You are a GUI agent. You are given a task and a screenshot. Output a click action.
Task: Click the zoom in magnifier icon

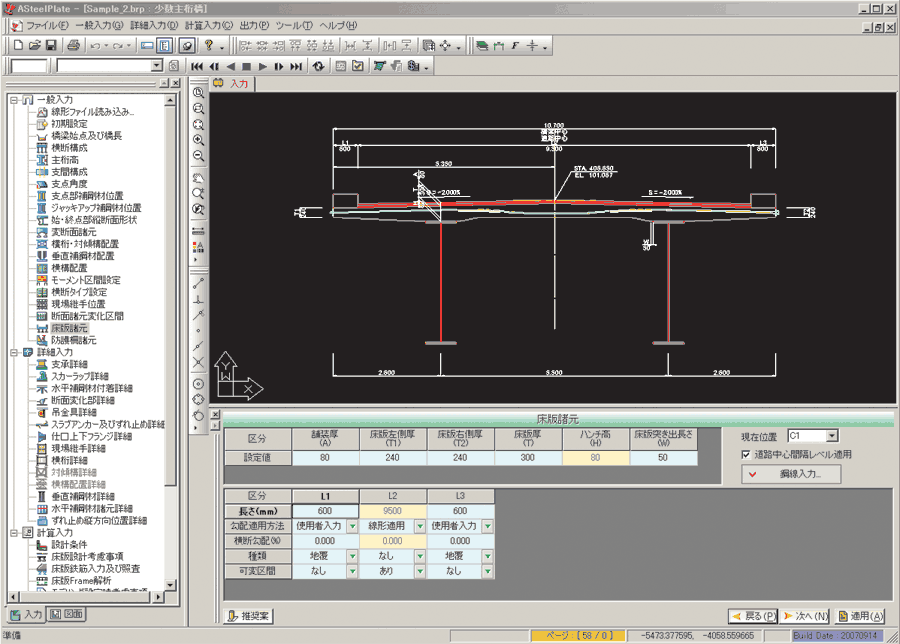(x=198, y=140)
